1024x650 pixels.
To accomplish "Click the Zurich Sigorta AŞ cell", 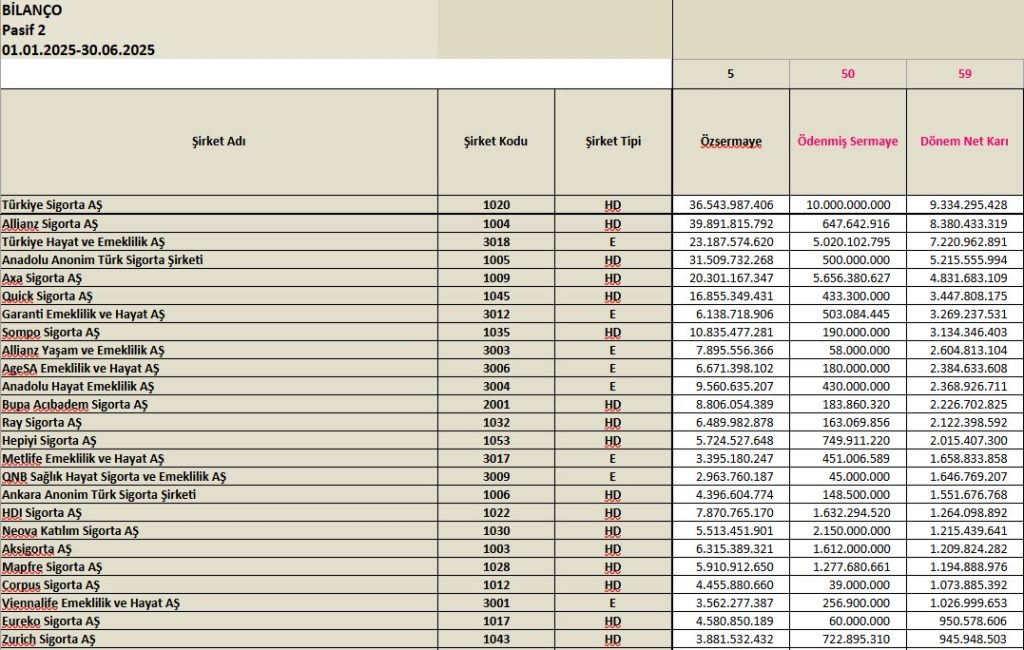I will click(219, 640).
